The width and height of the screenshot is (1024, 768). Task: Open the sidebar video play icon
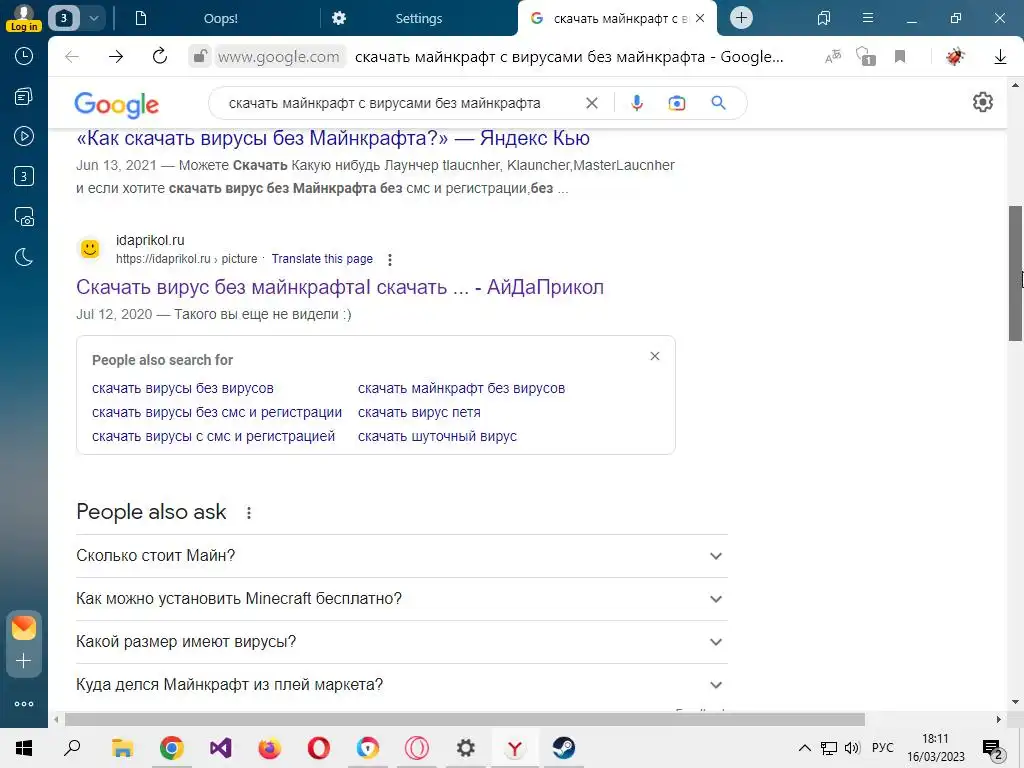24,136
